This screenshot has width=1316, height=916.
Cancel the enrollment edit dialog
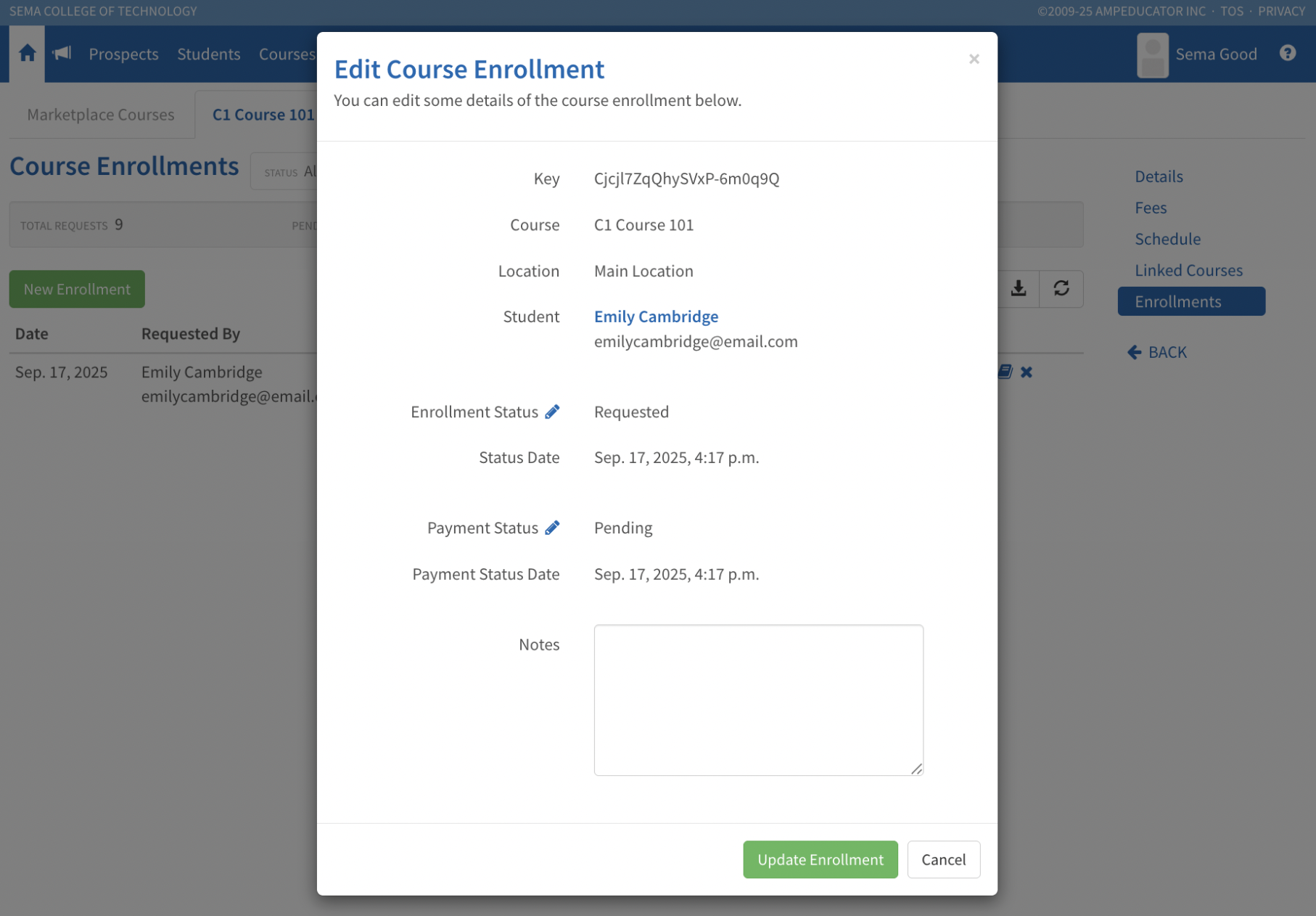tap(943, 859)
